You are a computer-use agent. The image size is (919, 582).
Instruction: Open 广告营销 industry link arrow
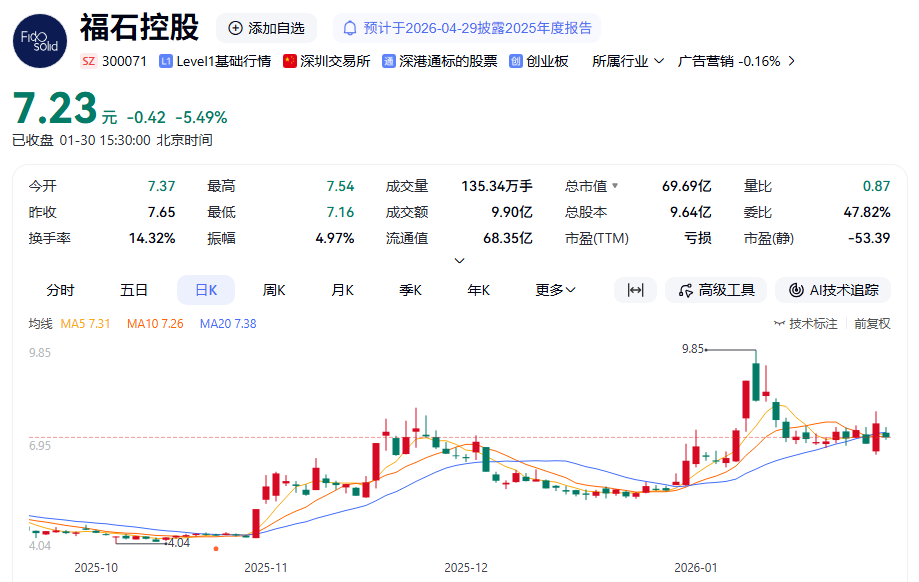pos(792,61)
